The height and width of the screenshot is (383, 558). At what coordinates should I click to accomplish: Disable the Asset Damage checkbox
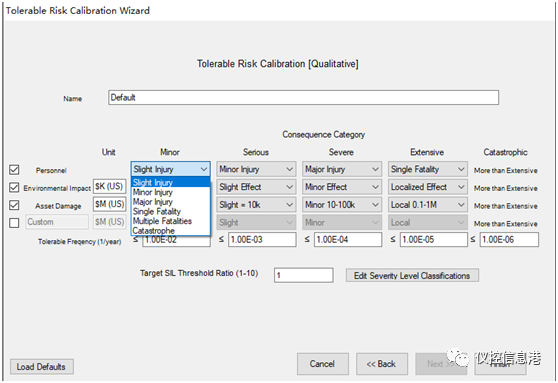[x=14, y=205]
